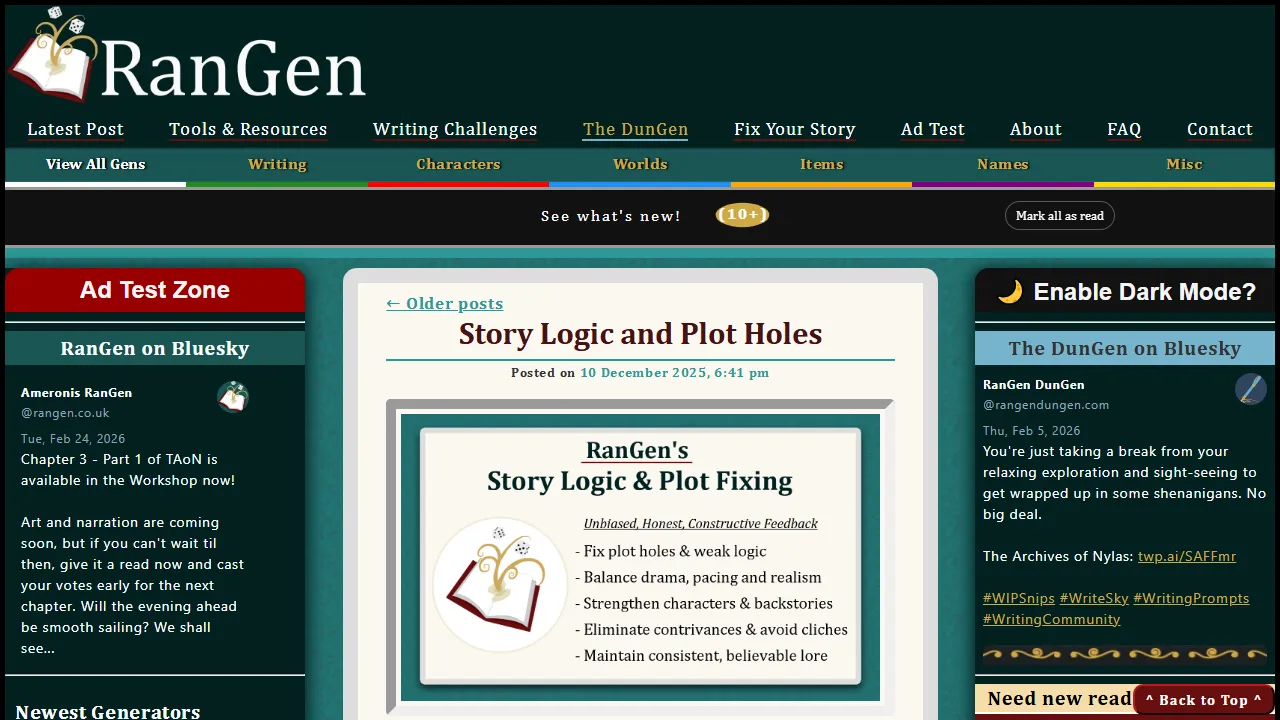The width and height of the screenshot is (1280, 720).
Task: Click the RanGen book-and-dice logo
Action: coord(54,57)
